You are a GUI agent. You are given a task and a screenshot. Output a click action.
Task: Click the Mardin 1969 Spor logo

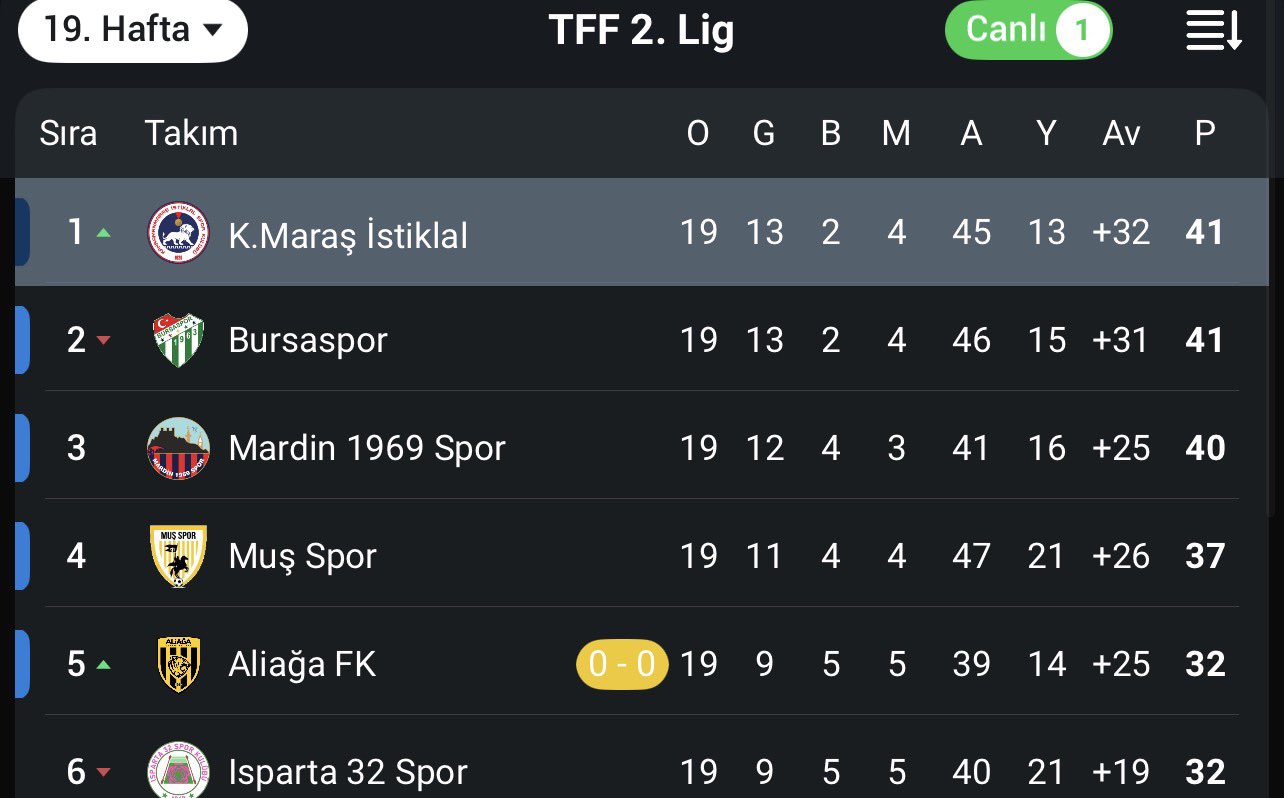(178, 448)
